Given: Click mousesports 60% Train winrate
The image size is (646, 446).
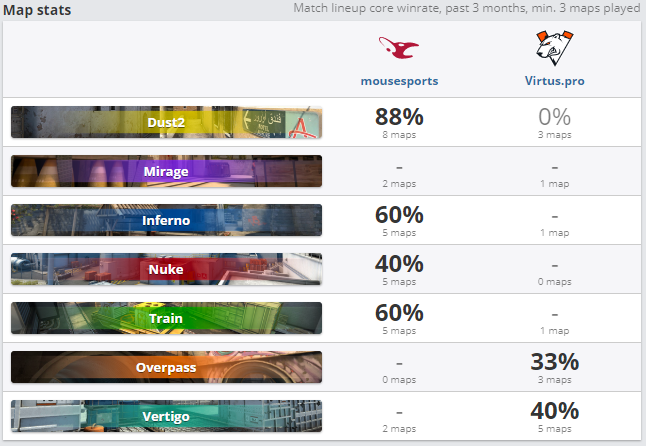Looking at the screenshot, I should click(399, 313).
